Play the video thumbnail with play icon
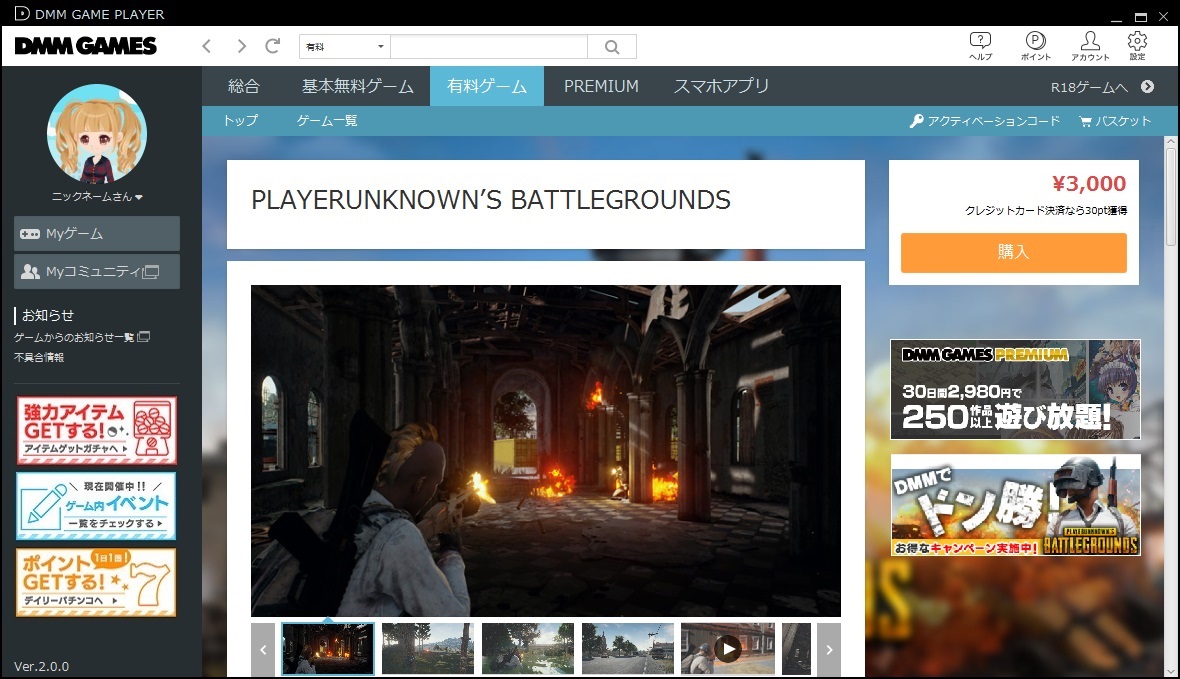The image size is (1180, 679). (728, 648)
